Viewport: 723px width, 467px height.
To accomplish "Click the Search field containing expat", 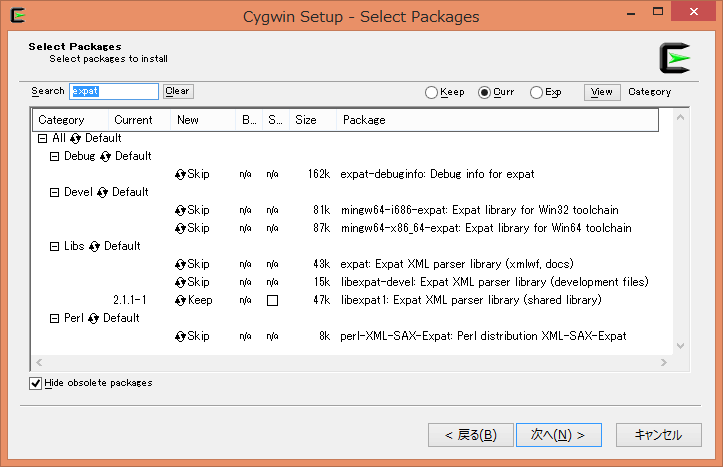I will click(114, 91).
